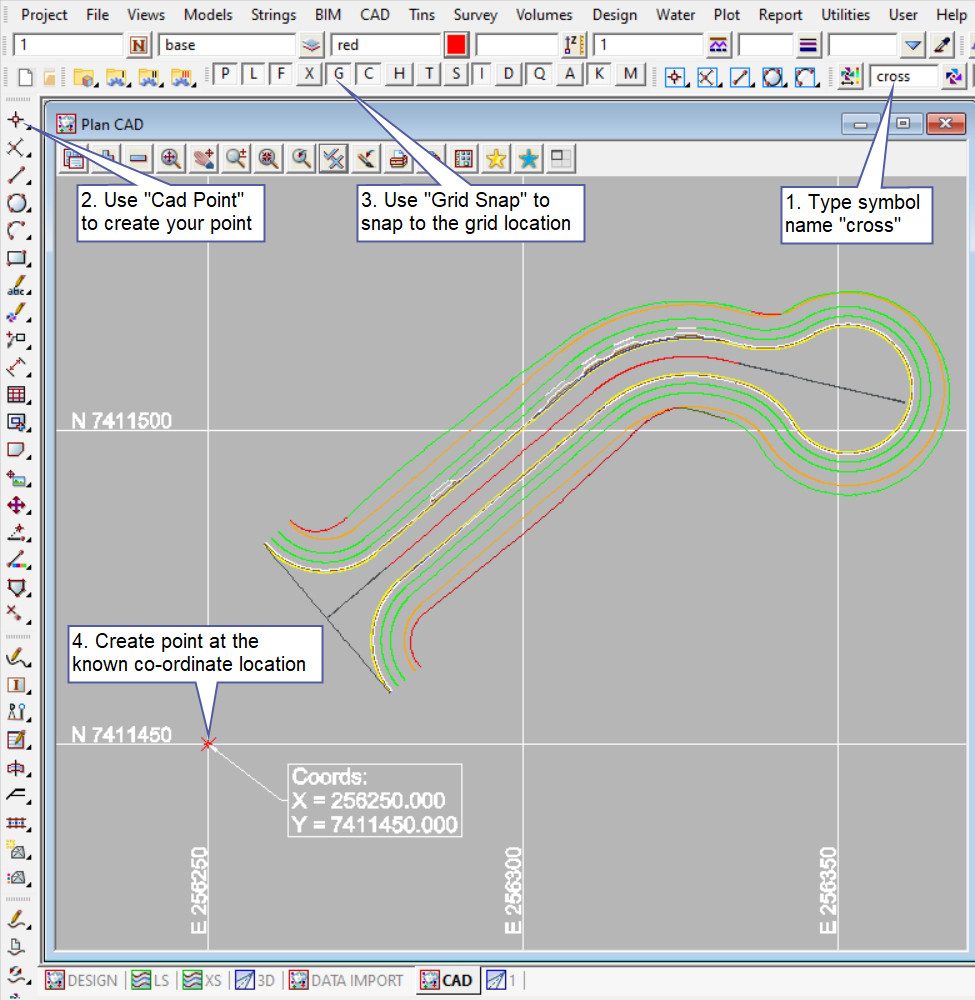Open the symbol chooser beside cross field
This screenshot has height=1000, width=975.
pyautogui.click(x=954, y=76)
